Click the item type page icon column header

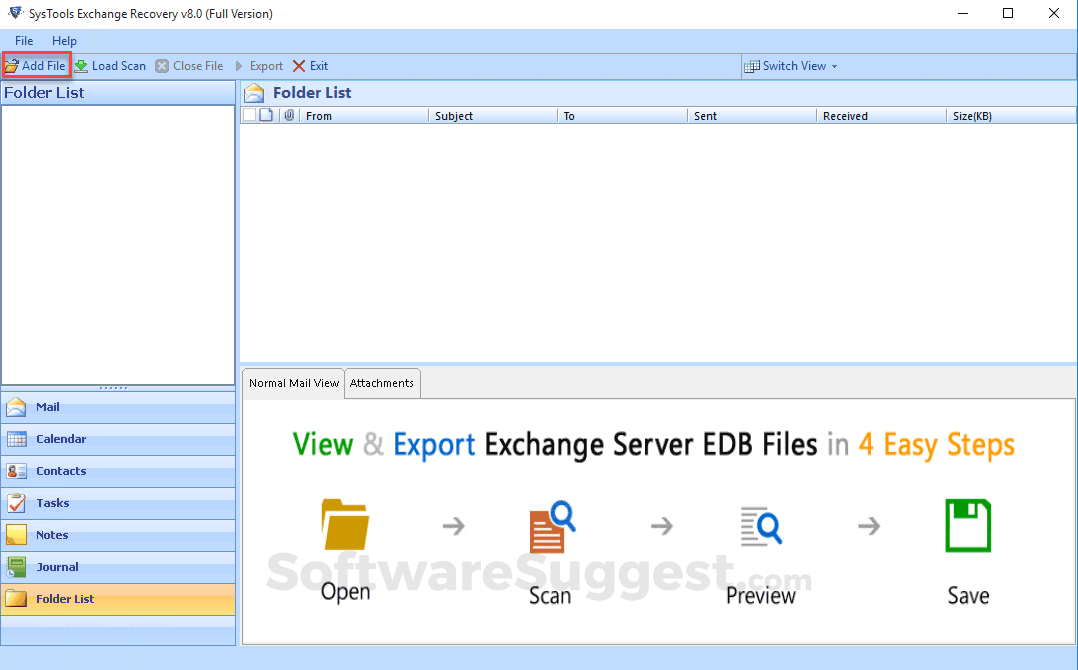[x=267, y=115]
